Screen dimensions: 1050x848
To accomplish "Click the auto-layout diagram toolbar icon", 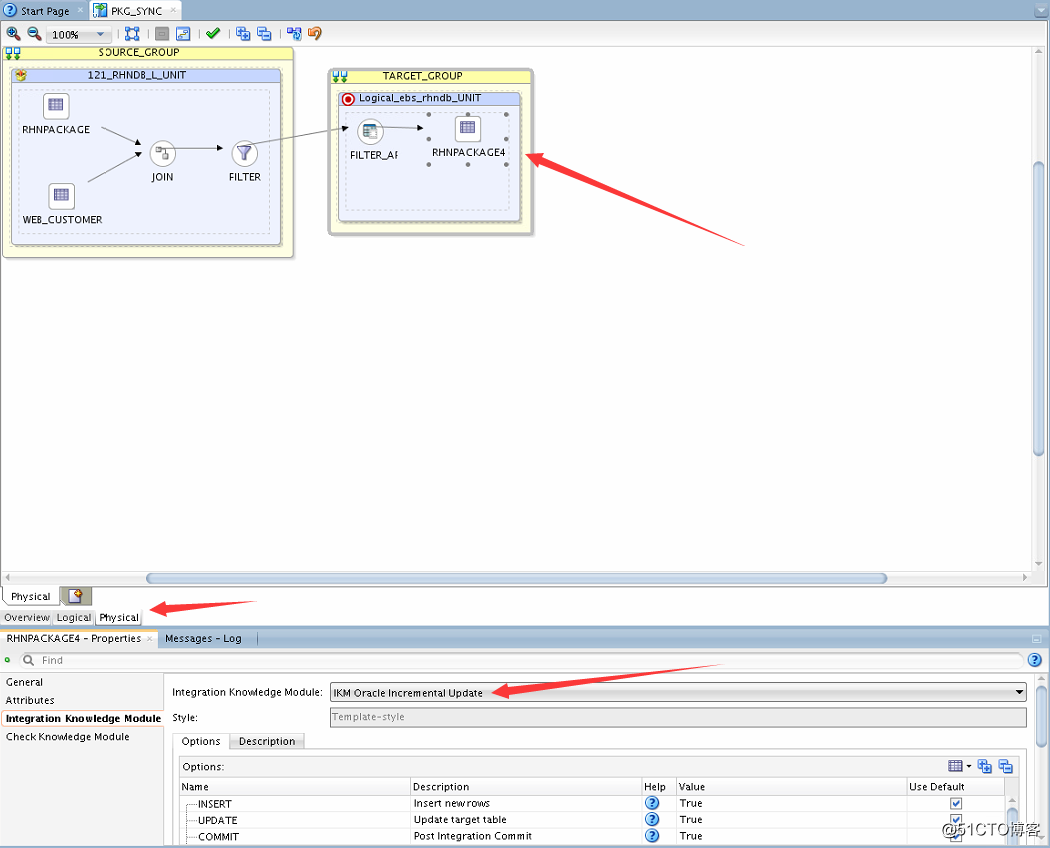I will [183, 33].
